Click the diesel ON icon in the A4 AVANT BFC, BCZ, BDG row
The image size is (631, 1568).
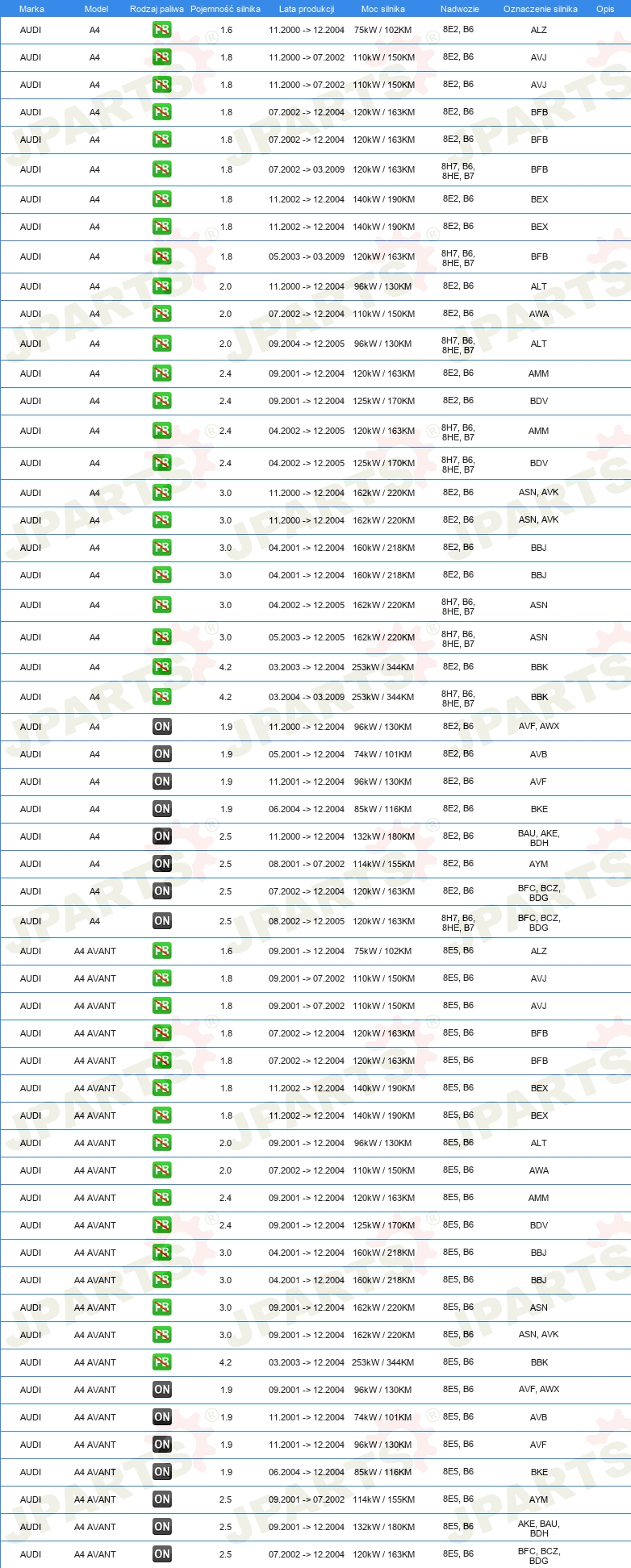tap(162, 1554)
